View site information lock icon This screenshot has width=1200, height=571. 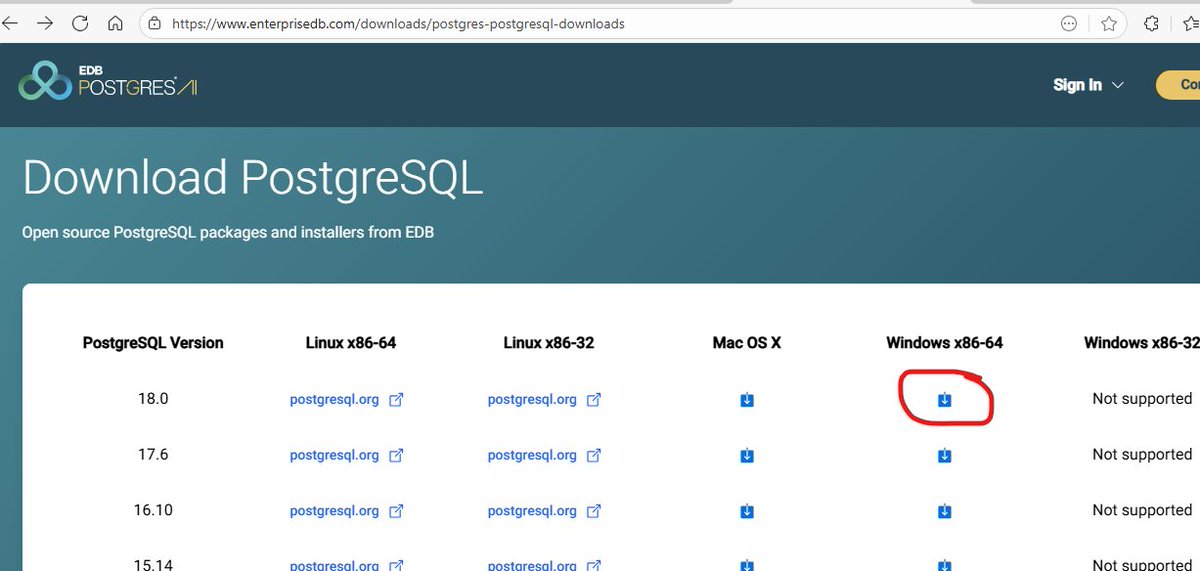155,23
